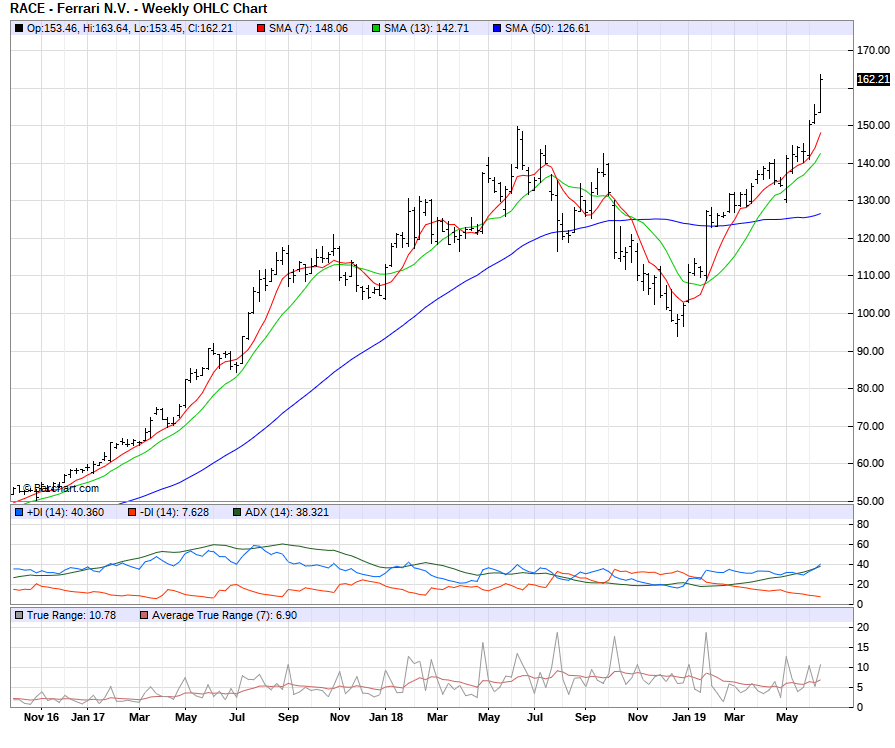The width and height of the screenshot is (895, 748).
Task: Click the 'Nov 16' date axis label
Action: (41, 717)
